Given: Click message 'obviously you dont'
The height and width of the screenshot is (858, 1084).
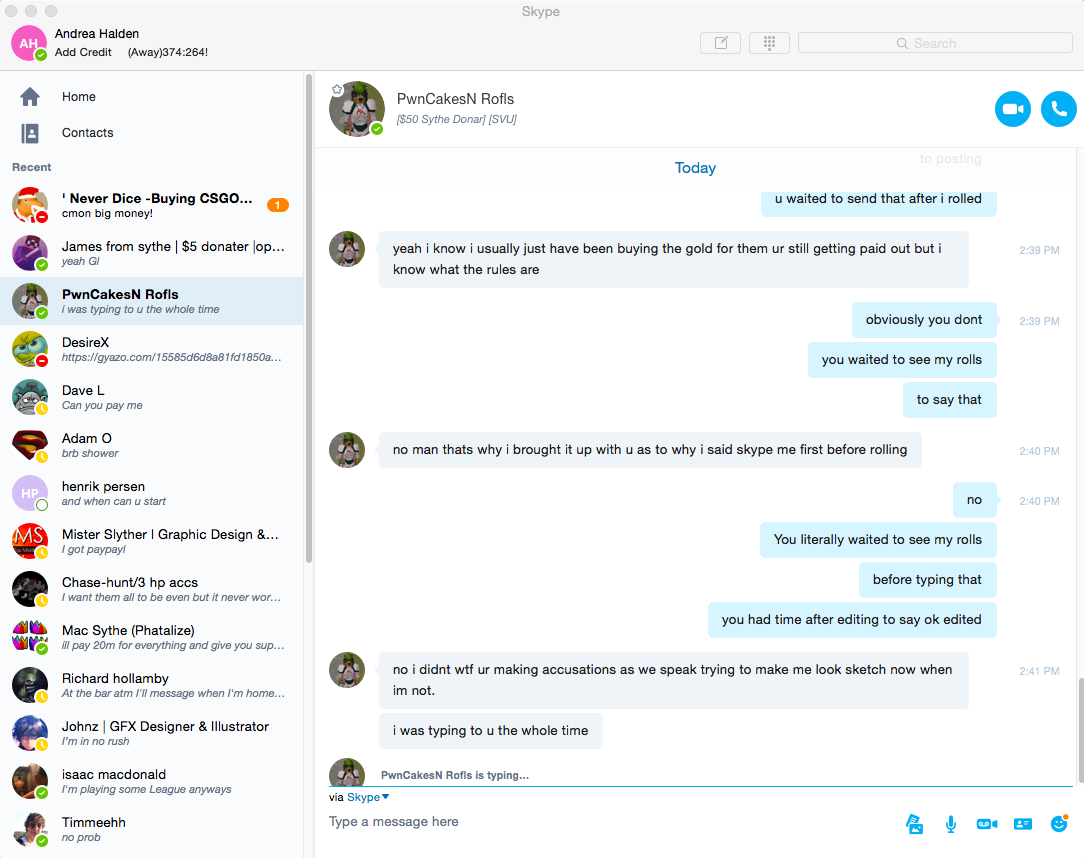Looking at the screenshot, I should (x=924, y=320).
